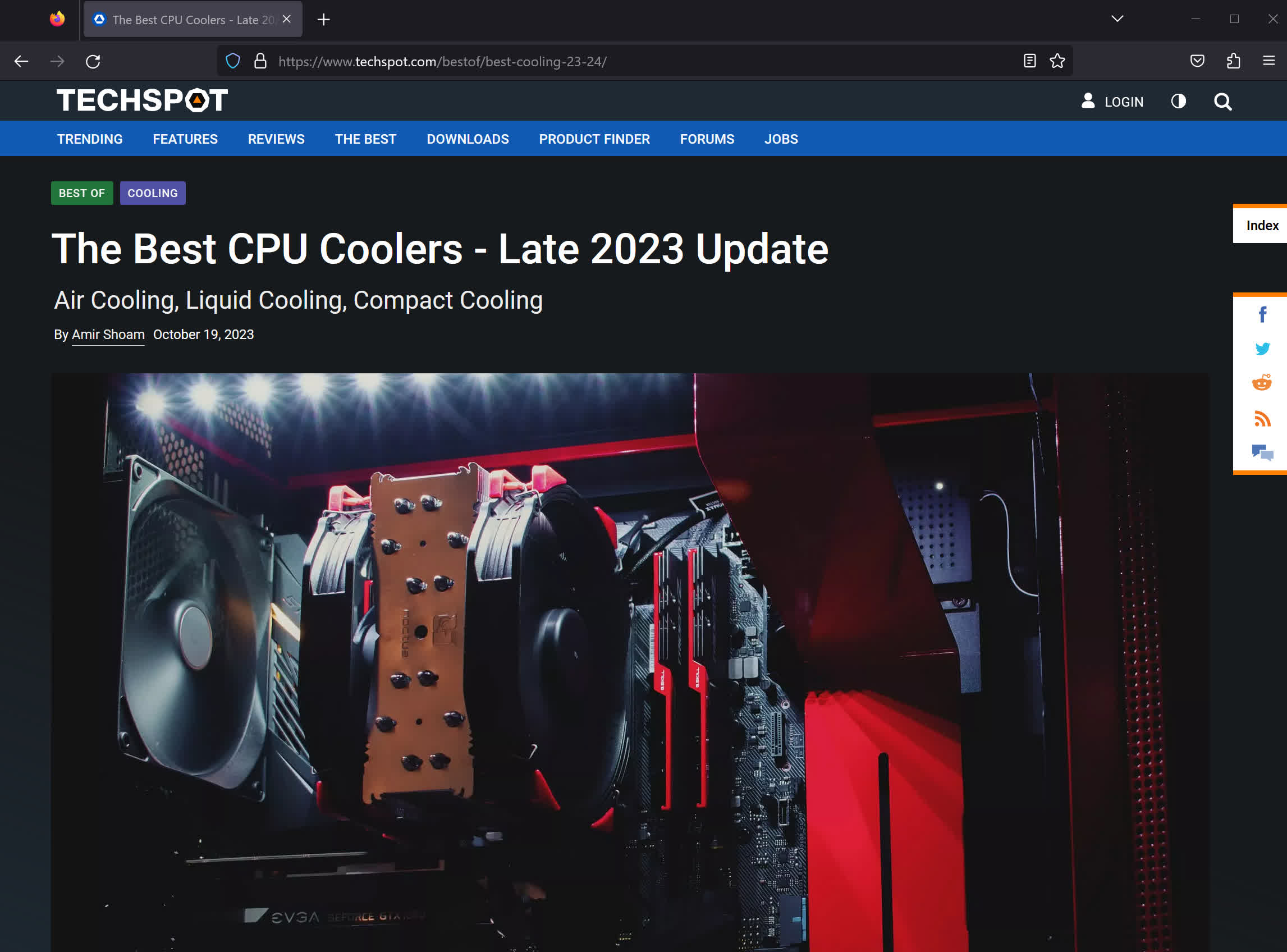Open THE BEST navigation menu item
Screen dimensions: 1287x952
[365, 139]
